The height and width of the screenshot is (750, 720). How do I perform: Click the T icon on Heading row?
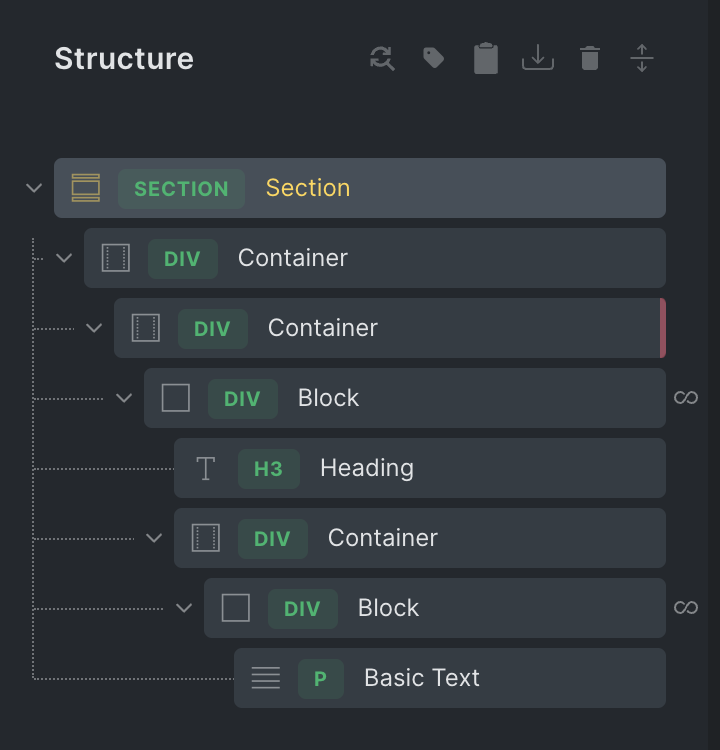[x=205, y=468]
